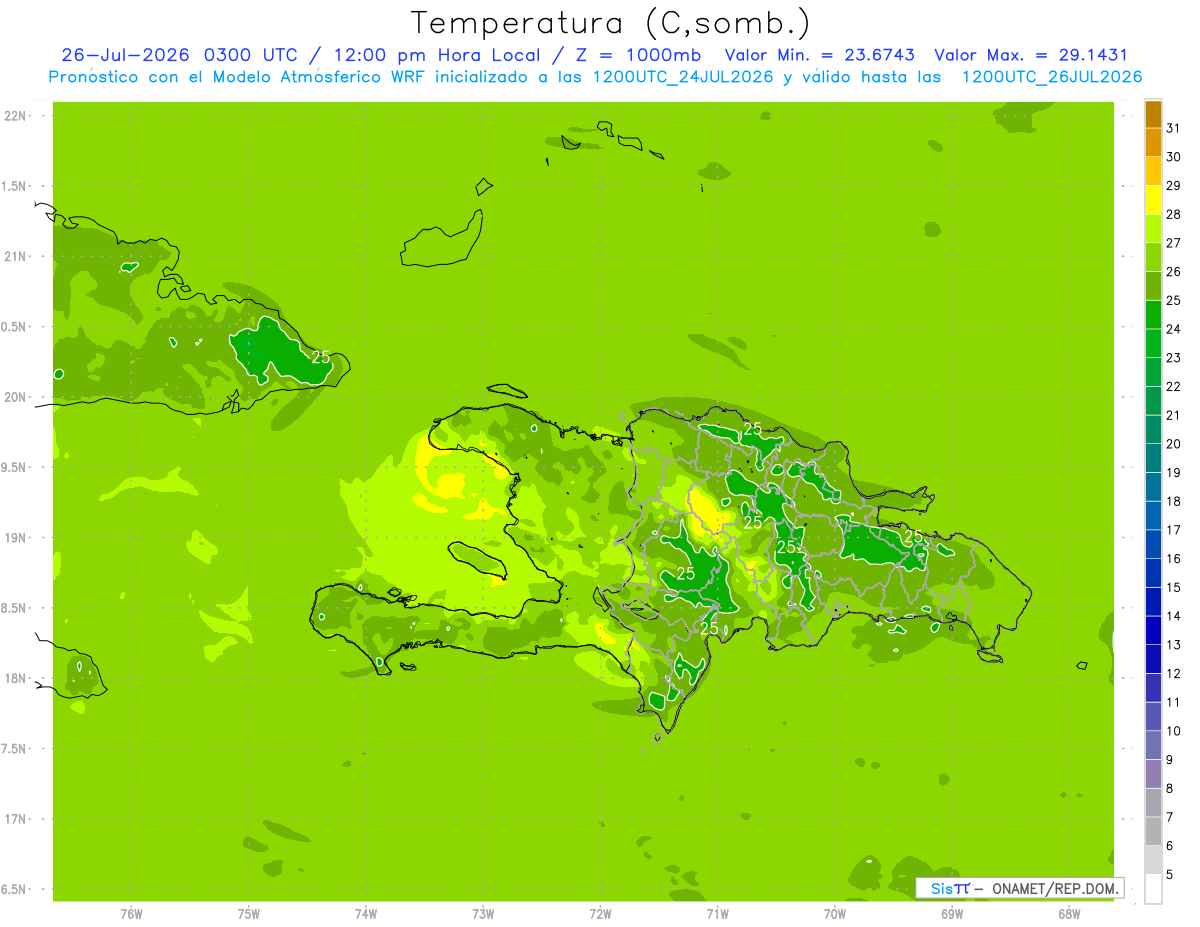Click the SisTT ONAMET/REP.DOM. logo box

tap(1019, 888)
